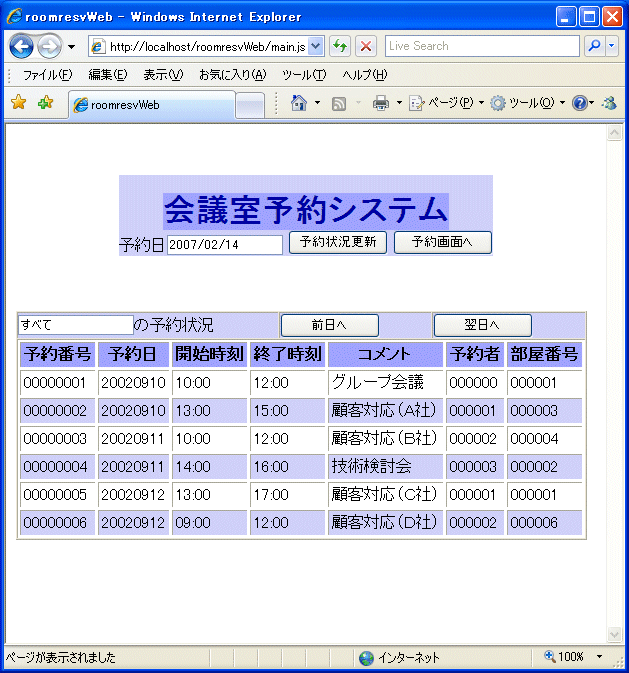Image resolution: width=629 pixels, height=673 pixels.
Task: Select the roomresvWeb tab
Action: 152,105
